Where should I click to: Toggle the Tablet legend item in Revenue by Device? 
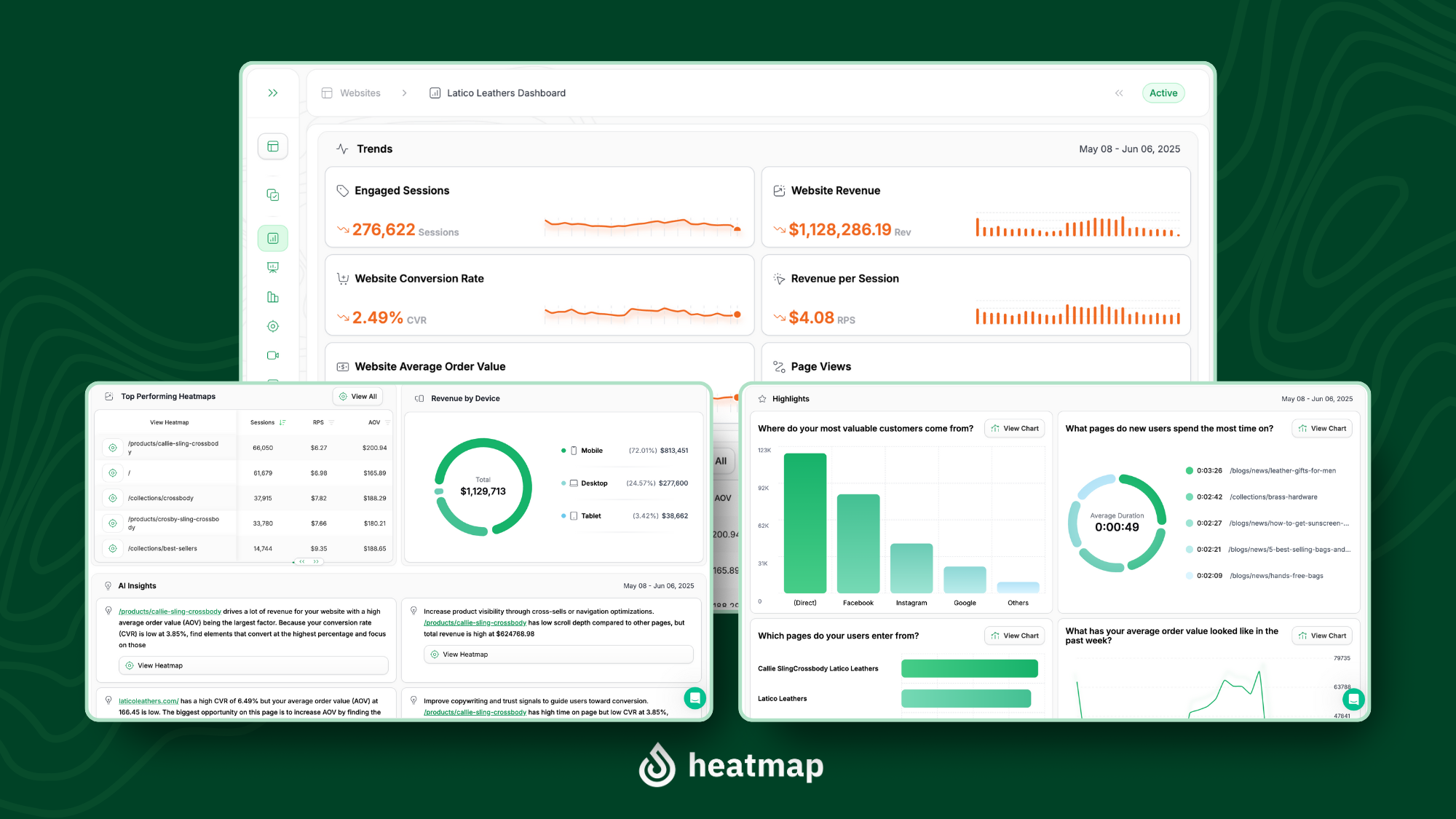[x=590, y=516]
